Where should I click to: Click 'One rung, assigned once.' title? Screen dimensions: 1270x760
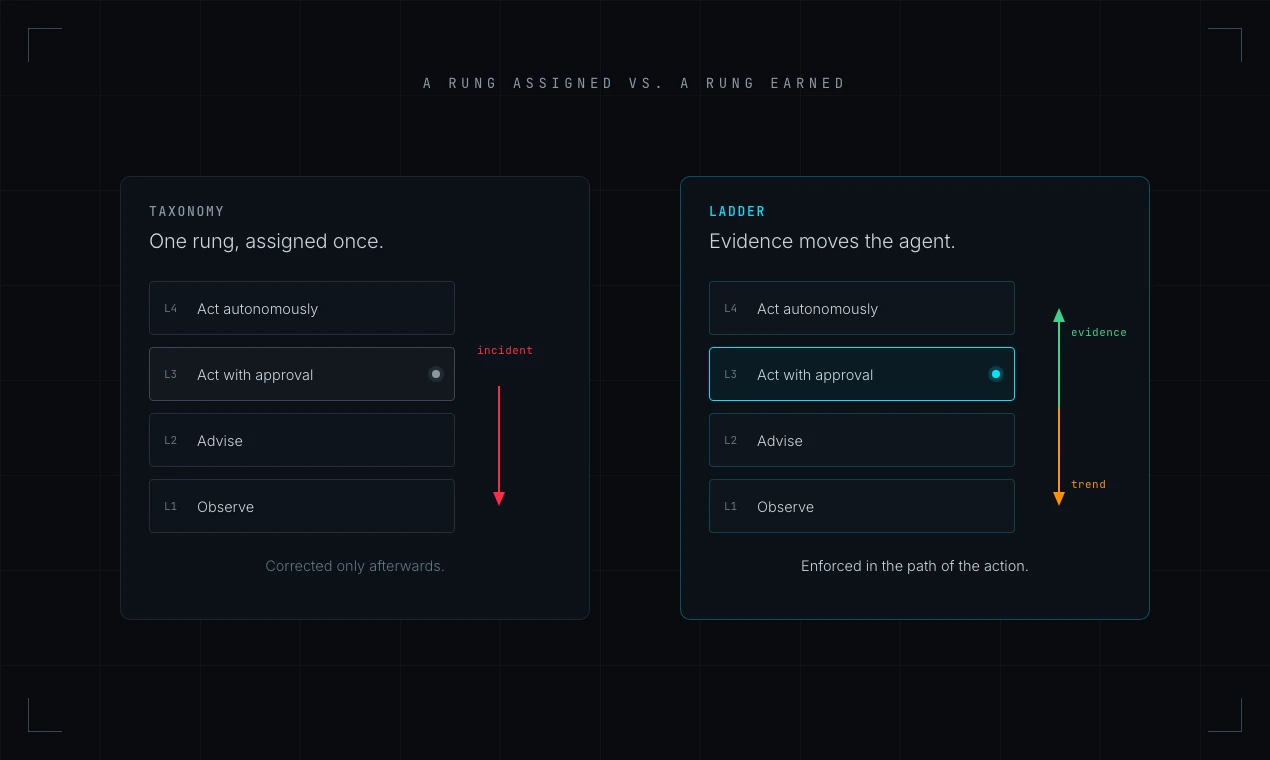click(x=266, y=241)
